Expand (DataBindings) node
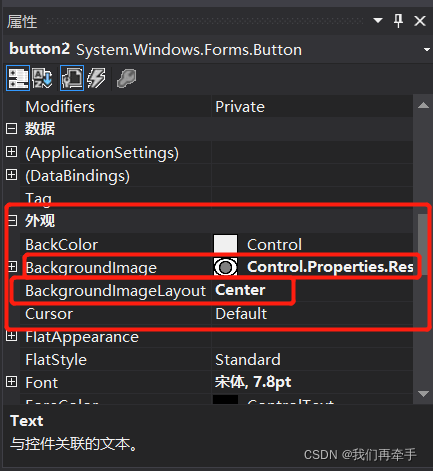Viewport: 433px width, 471px height. pyautogui.click(x=11, y=175)
